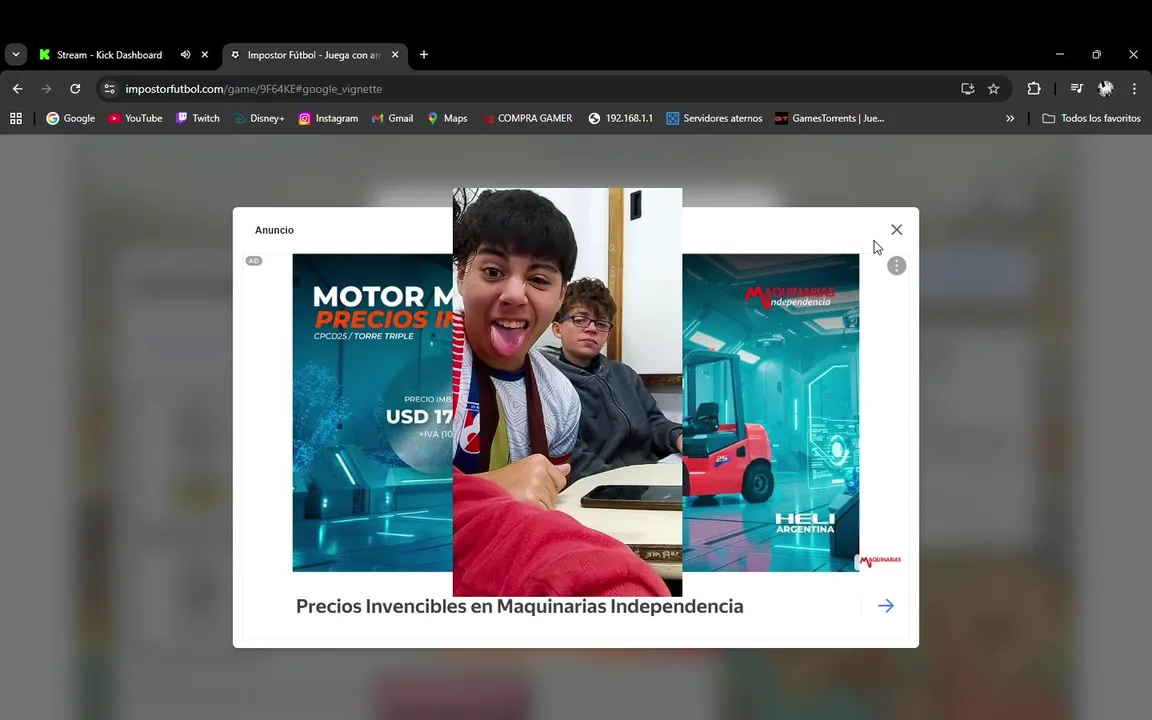Open the Maps bookmark
Image resolution: width=1152 pixels, height=720 pixels.
coord(447,118)
